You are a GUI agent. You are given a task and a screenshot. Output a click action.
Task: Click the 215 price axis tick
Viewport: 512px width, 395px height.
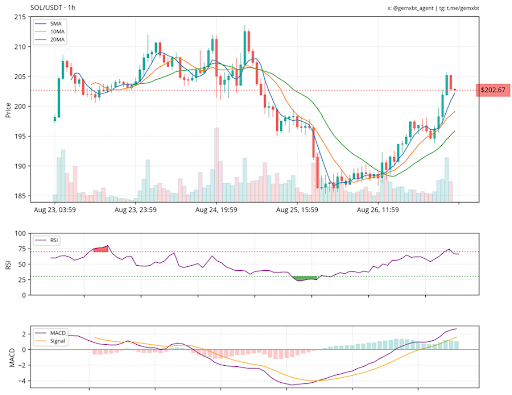tap(20, 17)
